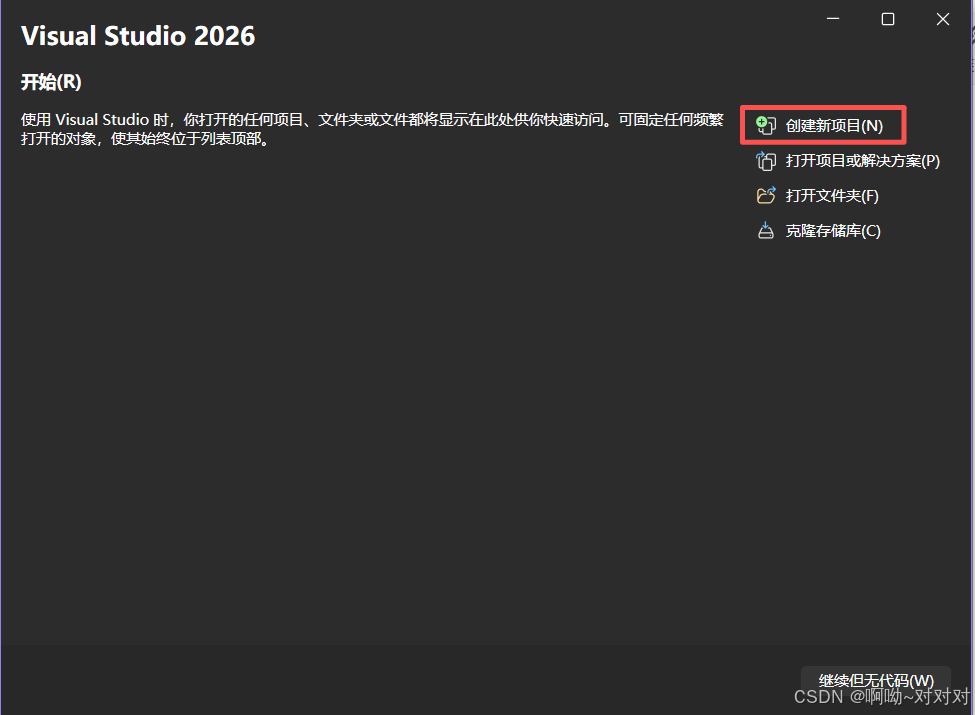The image size is (975, 715).
Task: Select 克隆存储库(C) label
Action: click(x=833, y=231)
